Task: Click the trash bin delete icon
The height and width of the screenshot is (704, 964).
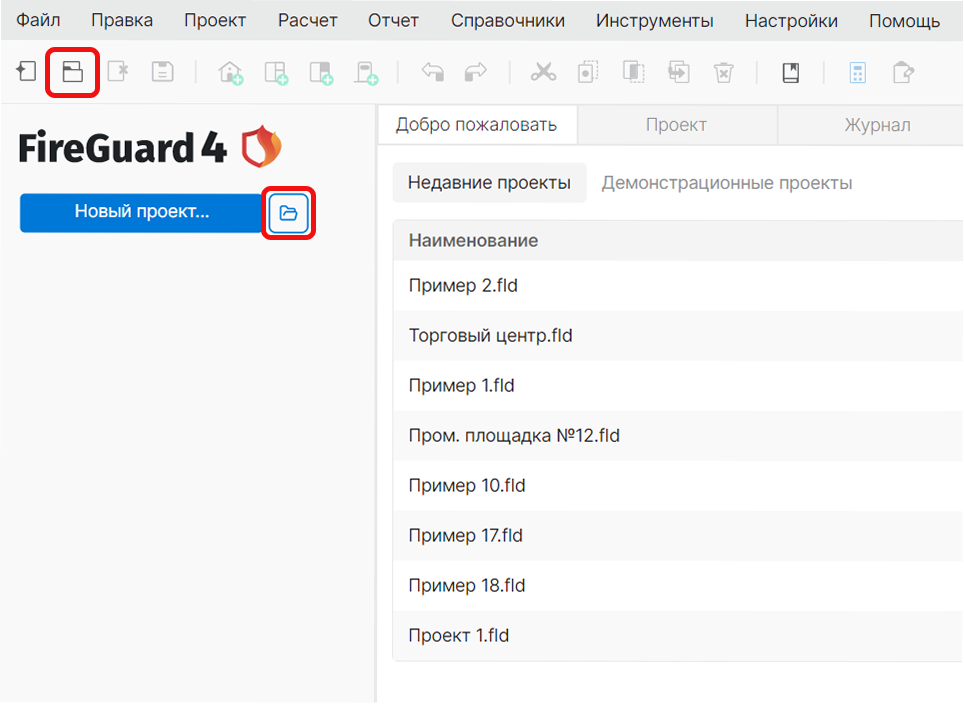Action: click(x=724, y=72)
